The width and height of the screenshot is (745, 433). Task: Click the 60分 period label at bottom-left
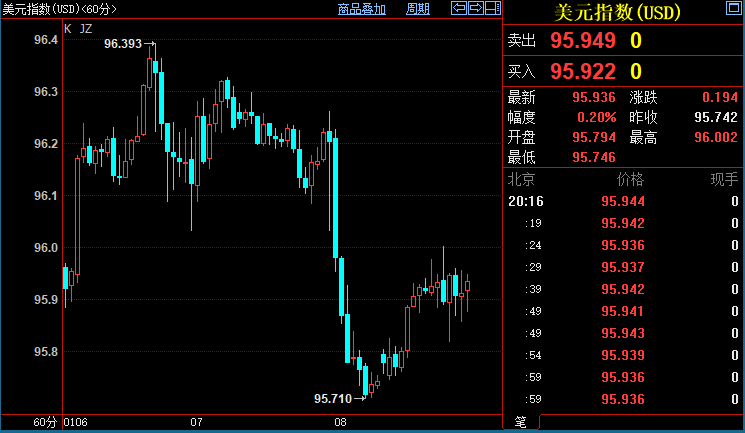(44, 423)
